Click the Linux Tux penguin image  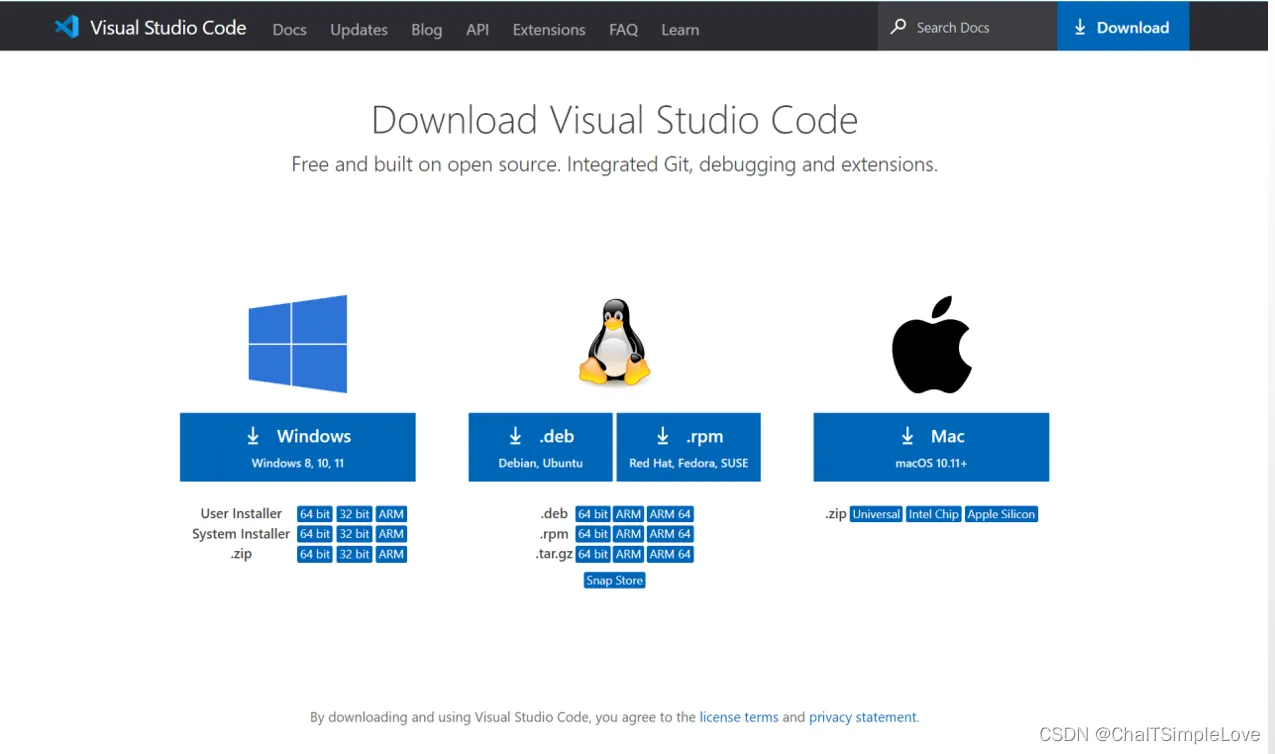(x=614, y=342)
